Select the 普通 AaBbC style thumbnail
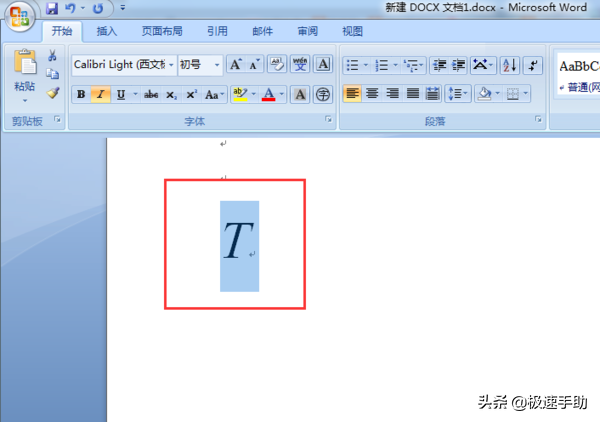600x422 pixels. pyautogui.click(x=579, y=75)
